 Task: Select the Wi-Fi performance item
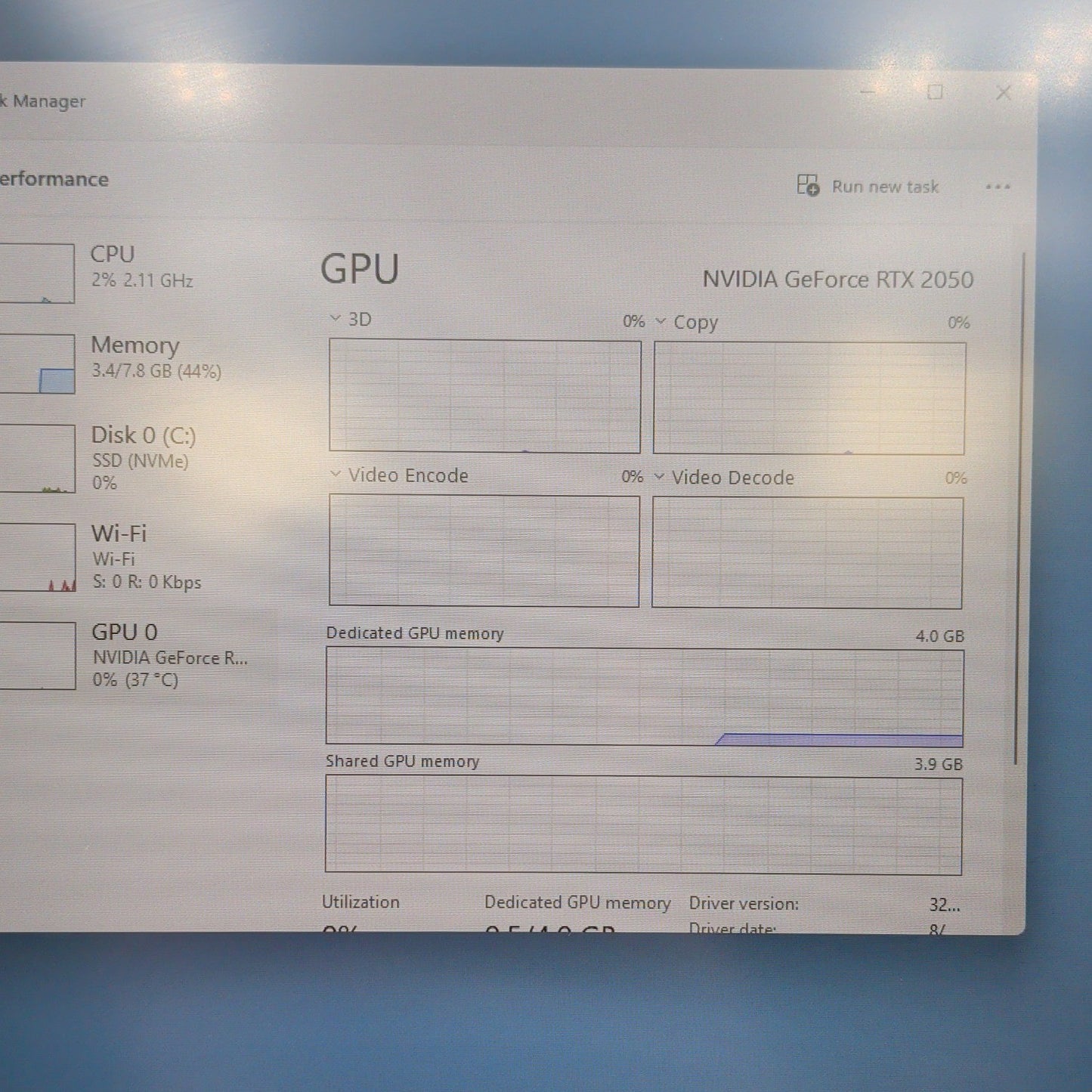tap(136, 556)
